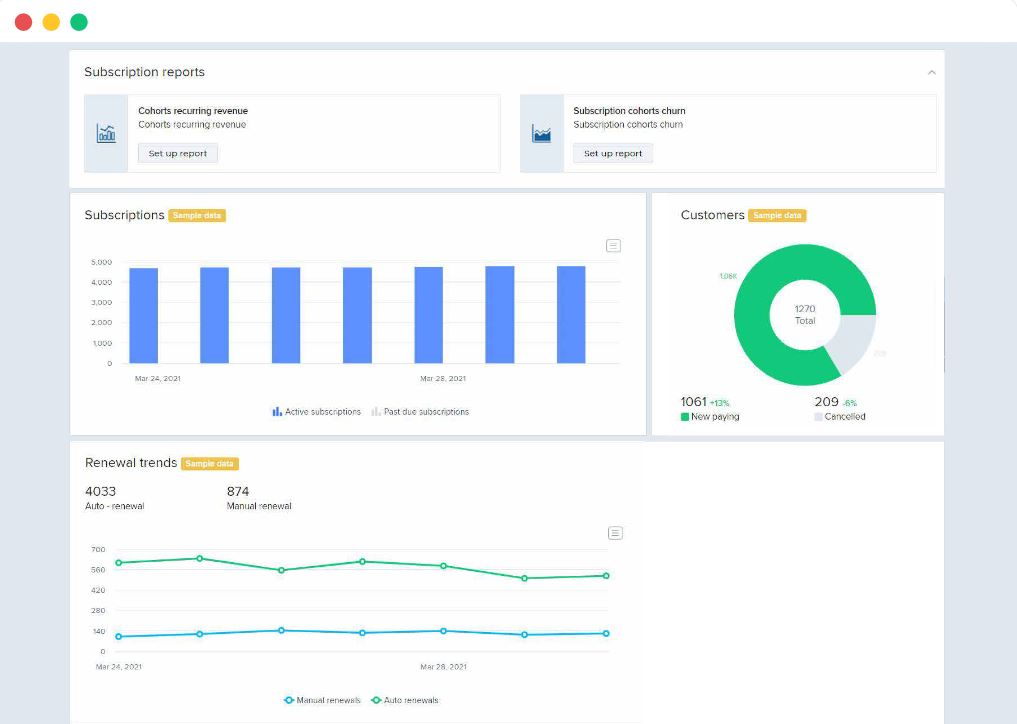Open the Subscriptions chart hamburger menu

(x=613, y=246)
